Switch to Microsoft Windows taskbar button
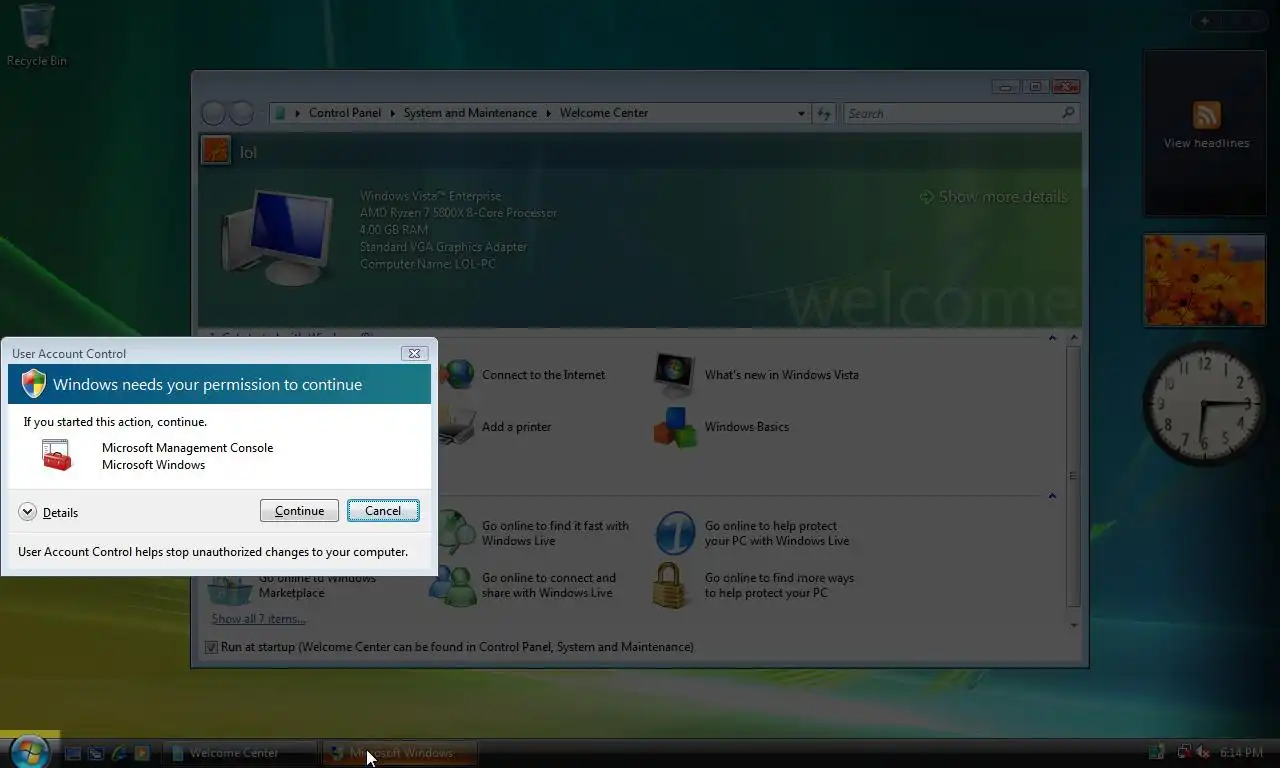 (400, 753)
